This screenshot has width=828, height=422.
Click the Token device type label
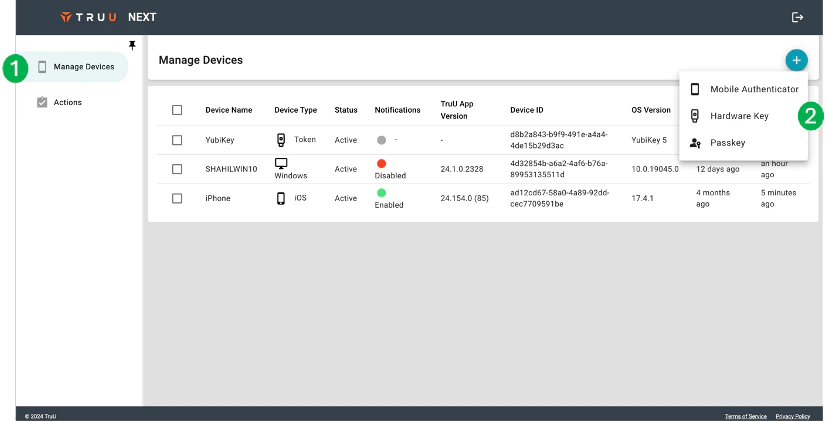[x=305, y=139]
